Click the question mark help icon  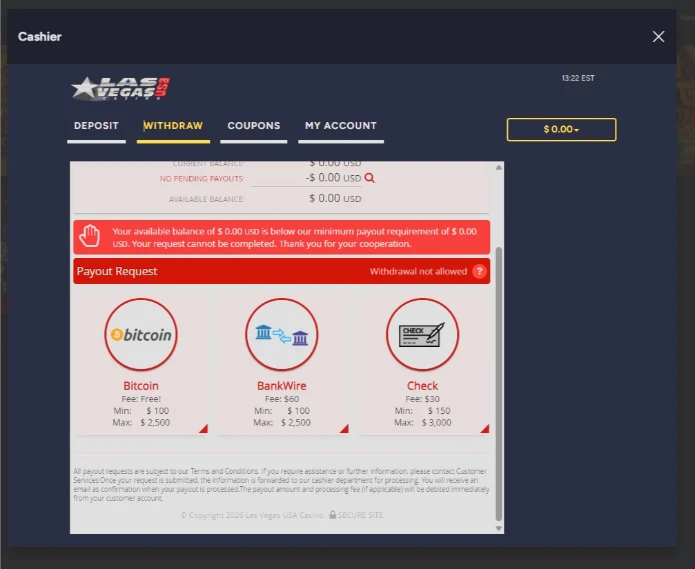click(x=479, y=272)
